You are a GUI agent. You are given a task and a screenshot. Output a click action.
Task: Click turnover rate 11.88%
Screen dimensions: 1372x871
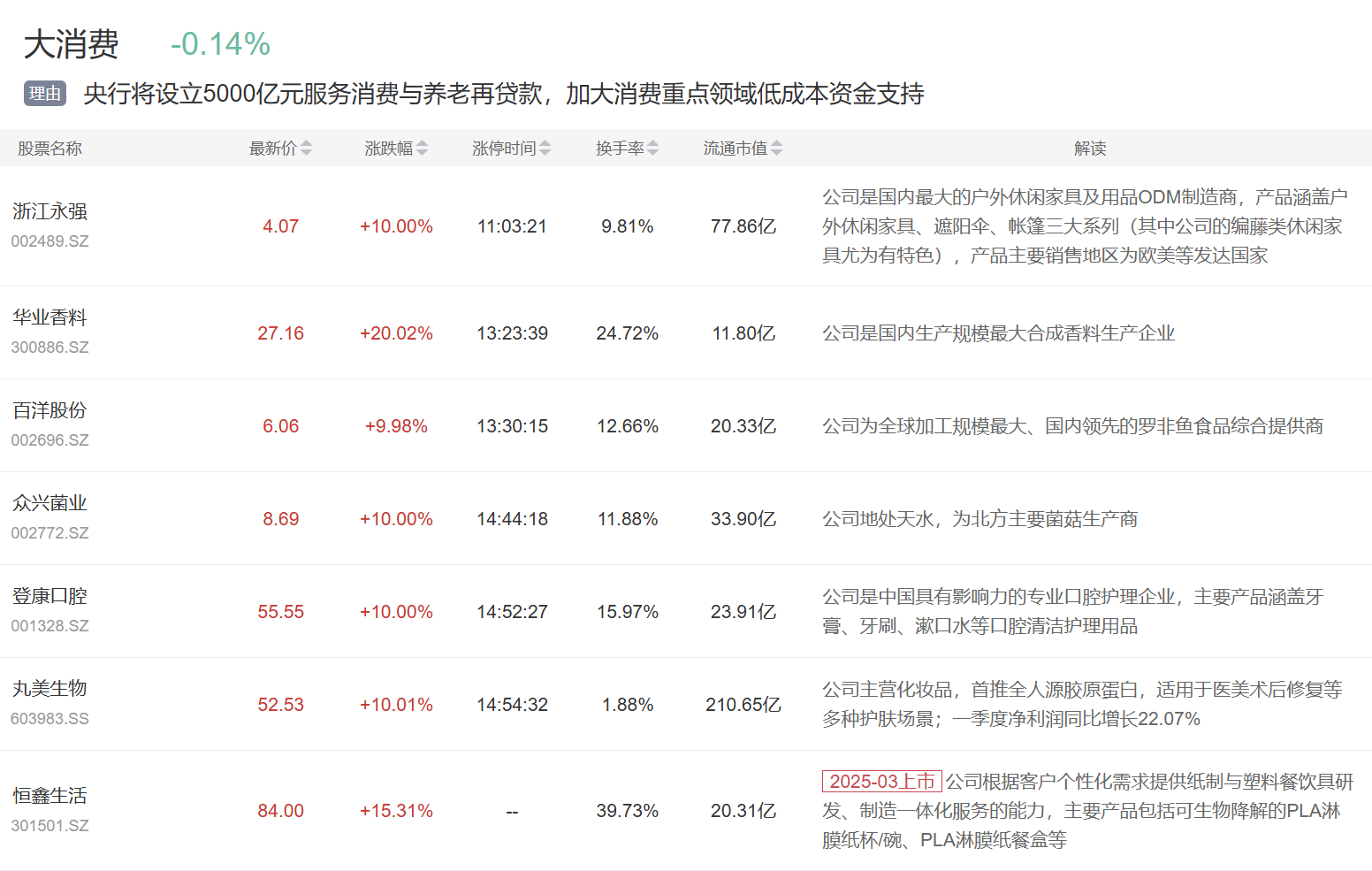[627, 519]
